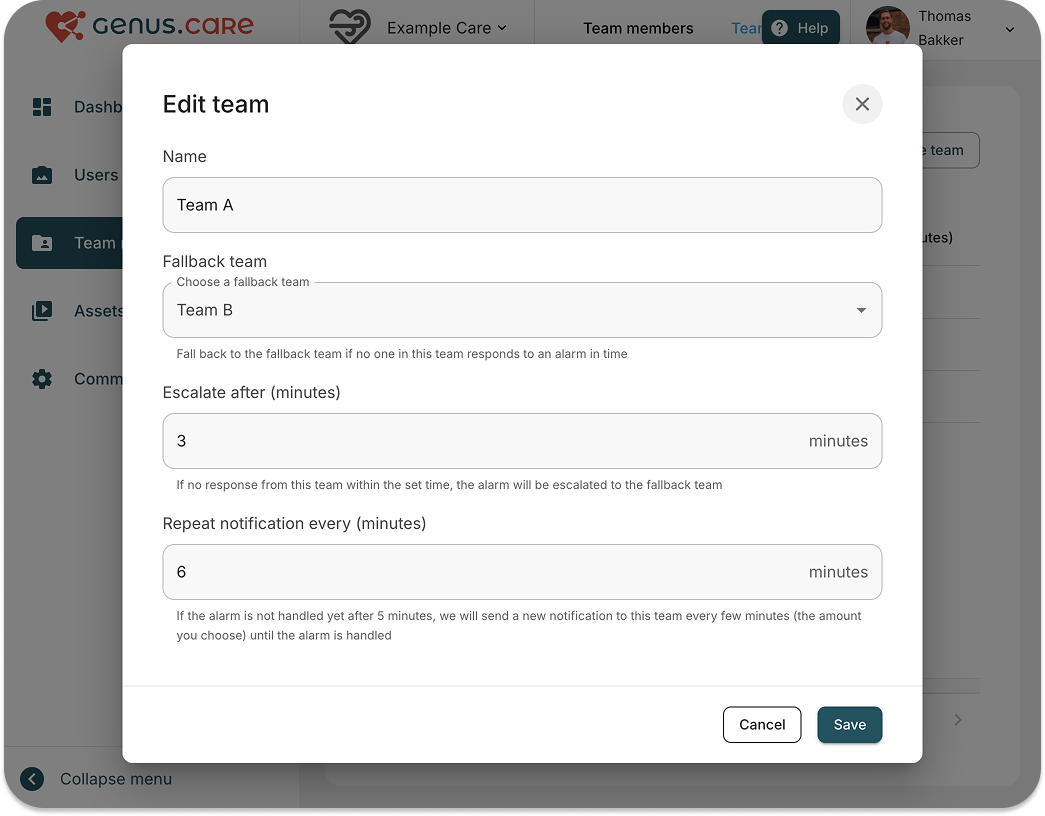Screen dimensions: 1045x816
Task: Click Thomas Bakker's profile avatar
Action: point(888,28)
